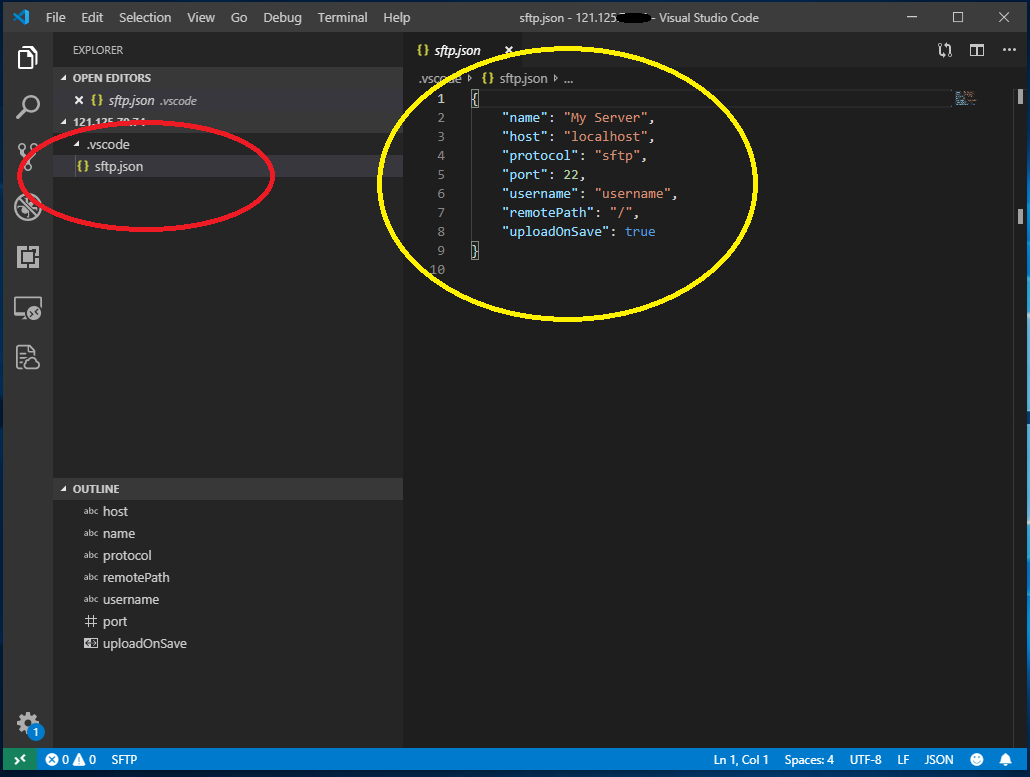Viewport: 1030px width, 777px height.
Task: Click the minimap code preview
Action: (x=965, y=99)
